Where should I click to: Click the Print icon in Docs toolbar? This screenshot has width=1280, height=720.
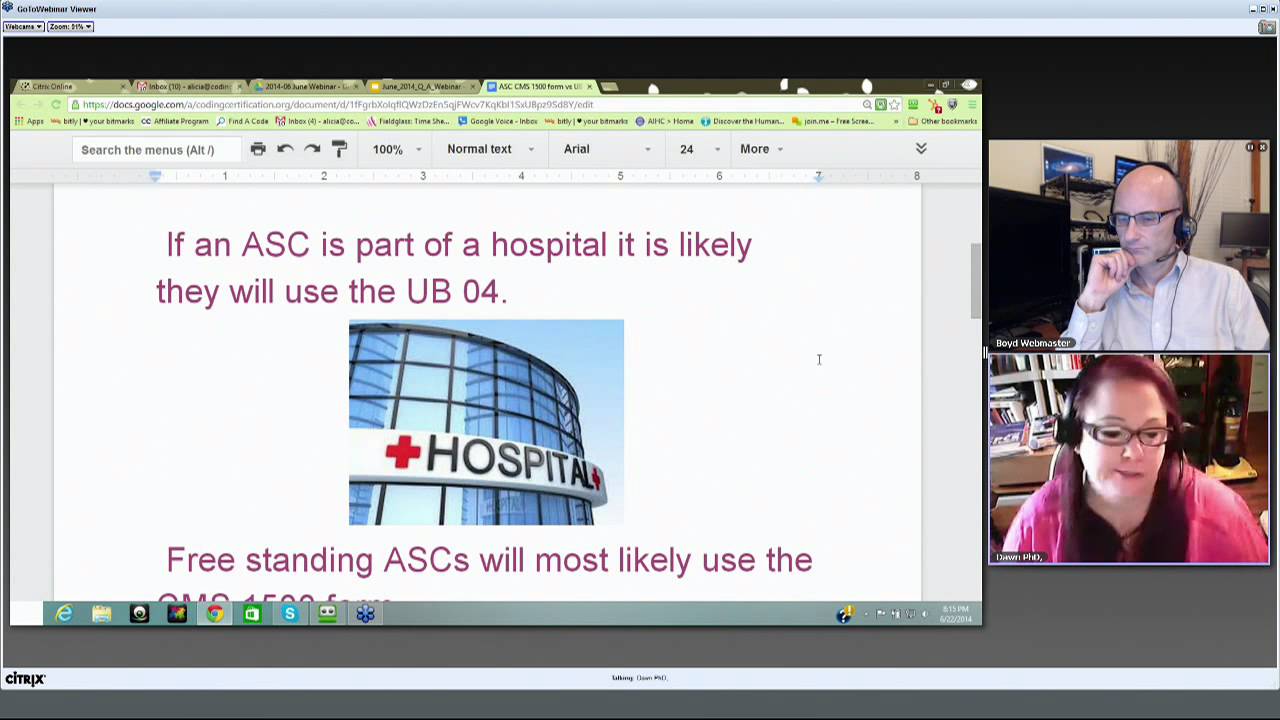coord(258,149)
